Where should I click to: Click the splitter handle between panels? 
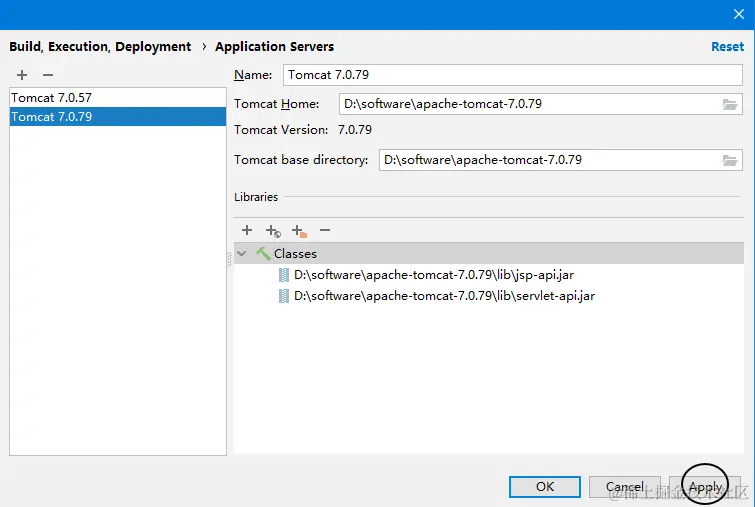pos(230,259)
